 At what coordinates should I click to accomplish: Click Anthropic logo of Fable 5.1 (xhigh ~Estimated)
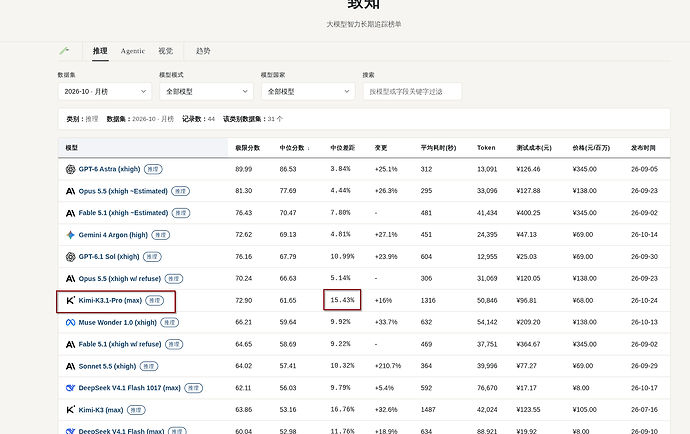coord(70,213)
